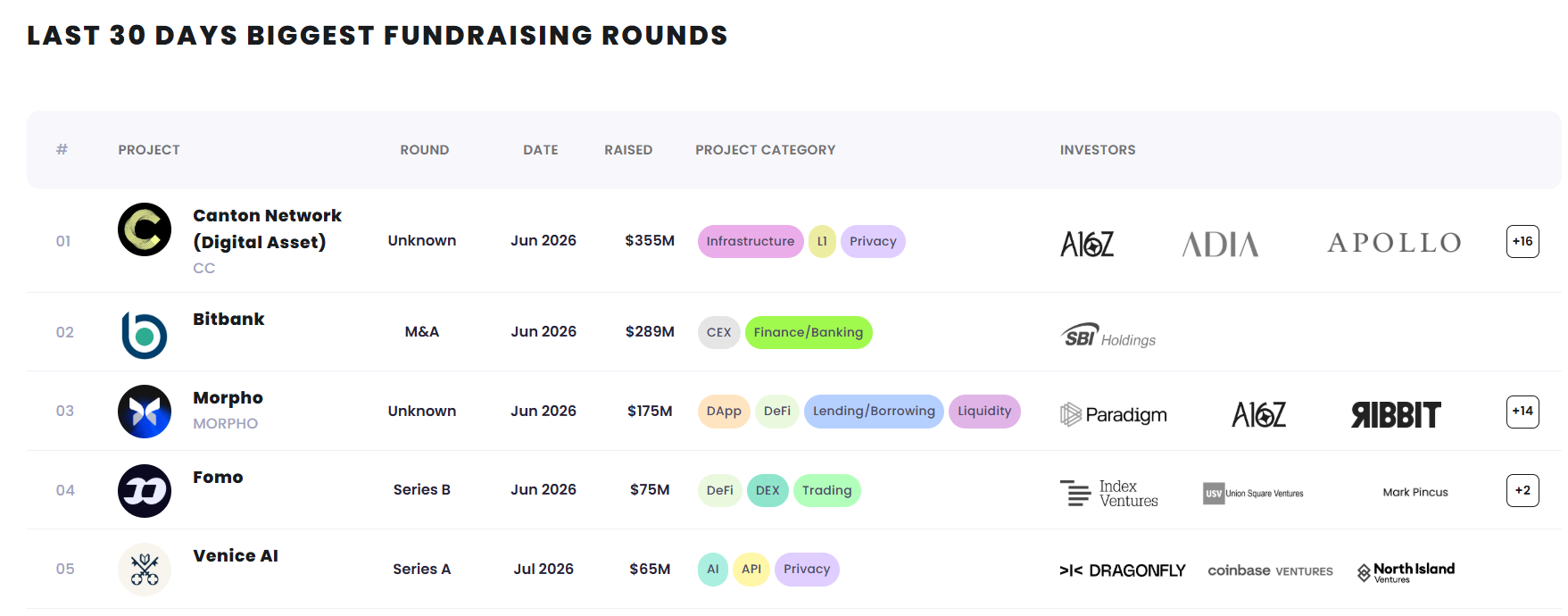Screen dimensions: 1568x616
Task: Open SBI Holdings investor logo
Action: coord(1108,336)
